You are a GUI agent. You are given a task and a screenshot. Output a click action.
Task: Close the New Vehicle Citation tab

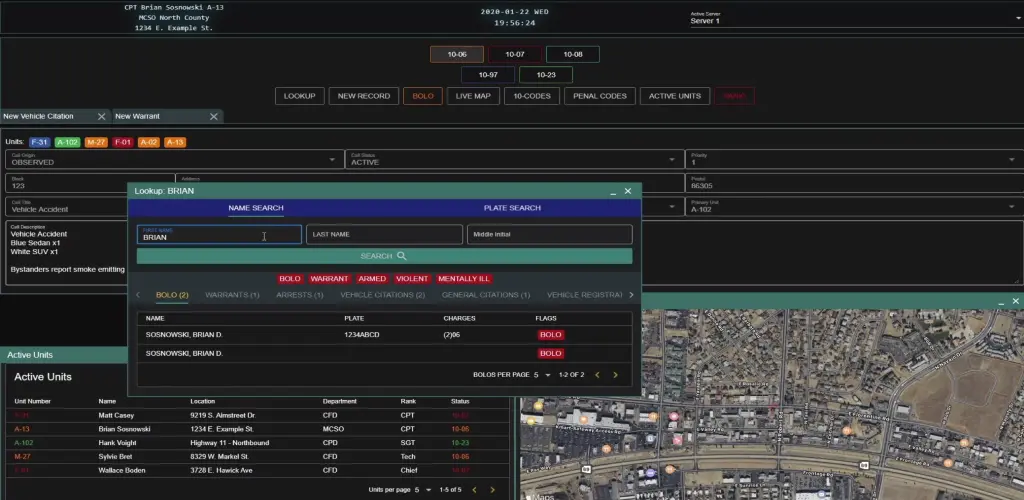[x=101, y=116]
